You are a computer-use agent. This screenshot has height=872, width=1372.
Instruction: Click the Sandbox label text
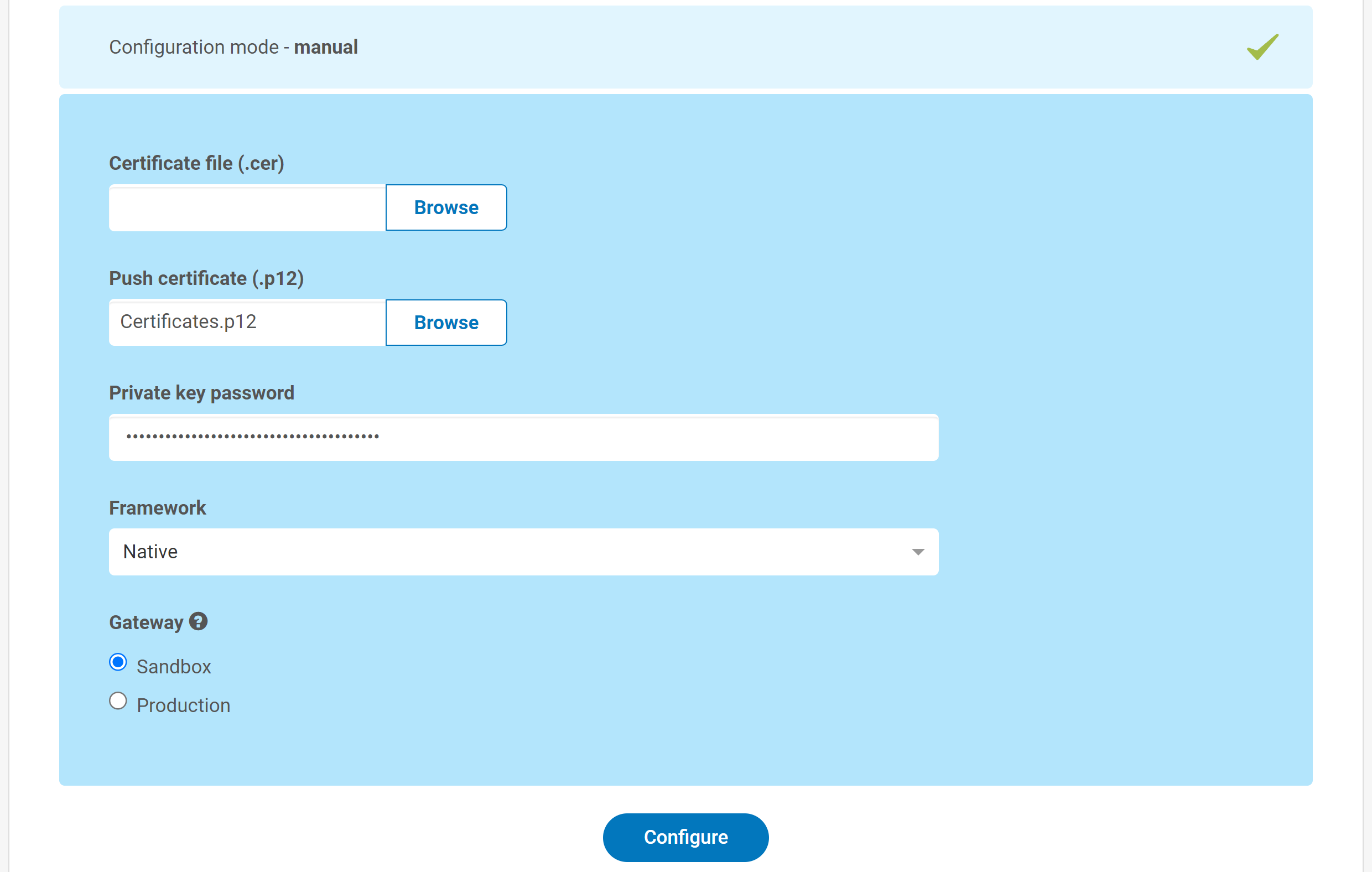[x=174, y=667]
